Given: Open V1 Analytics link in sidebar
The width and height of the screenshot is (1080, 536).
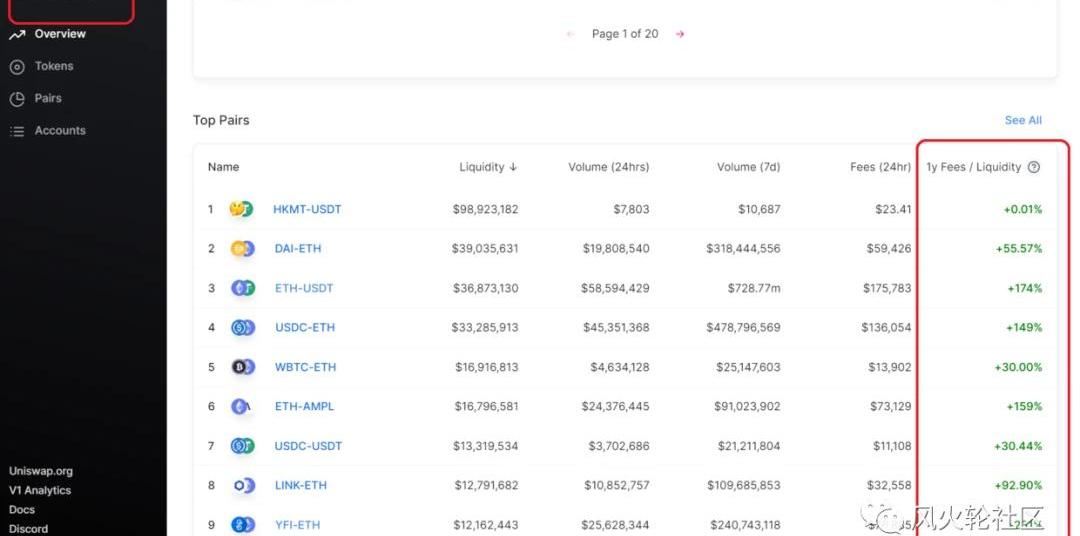Looking at the screenshot, I should click(x=40, y=490).
